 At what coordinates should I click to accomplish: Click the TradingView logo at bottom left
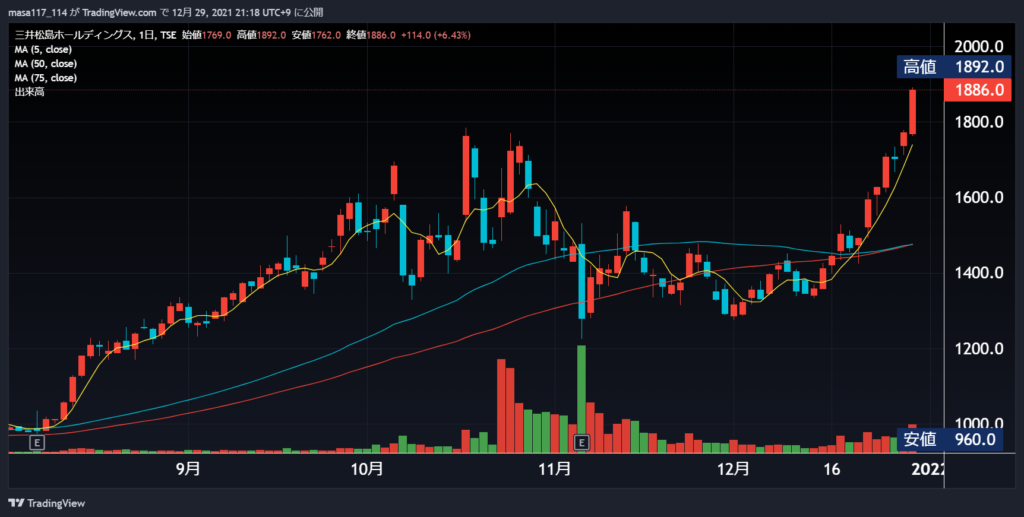coord(46,503)
